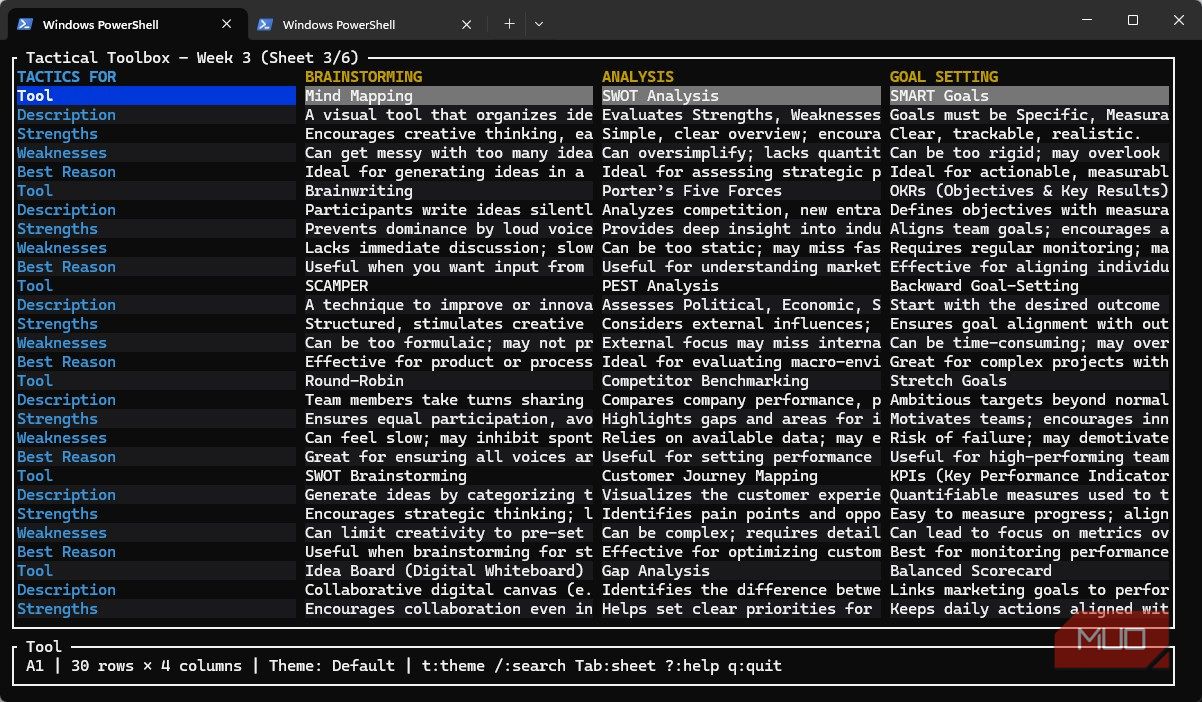
Task: Close the first Windows PowerShell tab
Action: [x=227, y=24]
